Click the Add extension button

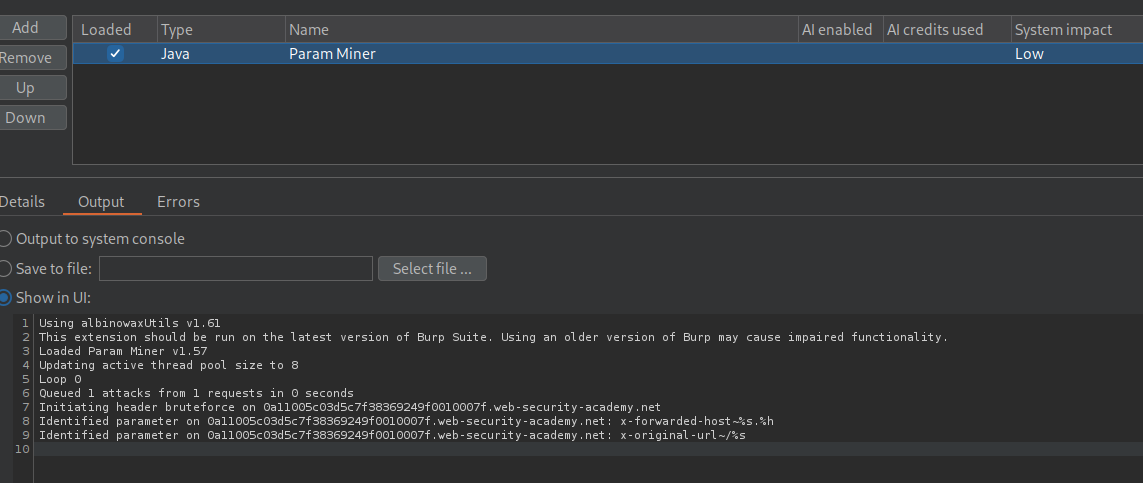coord(26,27)
